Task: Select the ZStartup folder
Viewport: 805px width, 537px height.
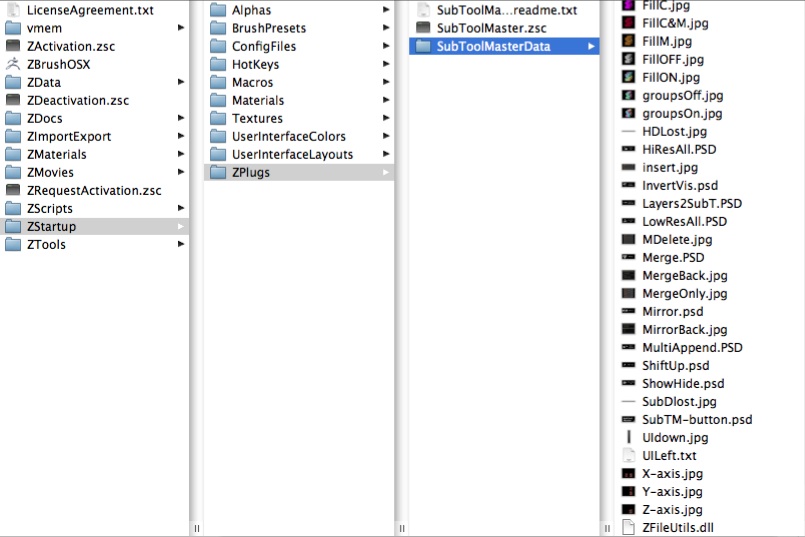Action: (x=94, y=226)
